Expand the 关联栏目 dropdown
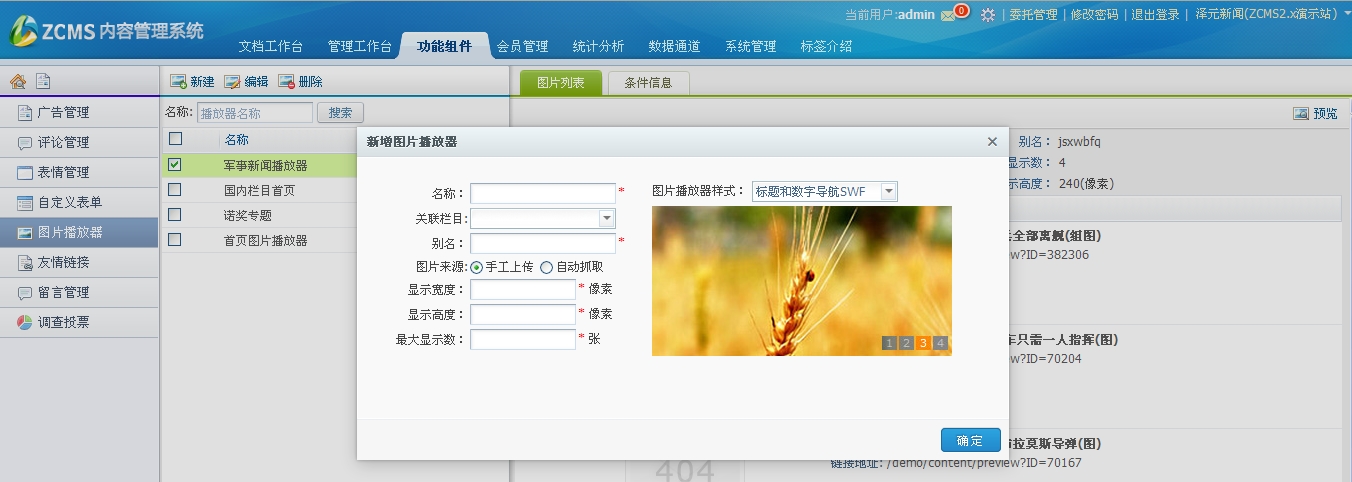 (x=606, y=218)
